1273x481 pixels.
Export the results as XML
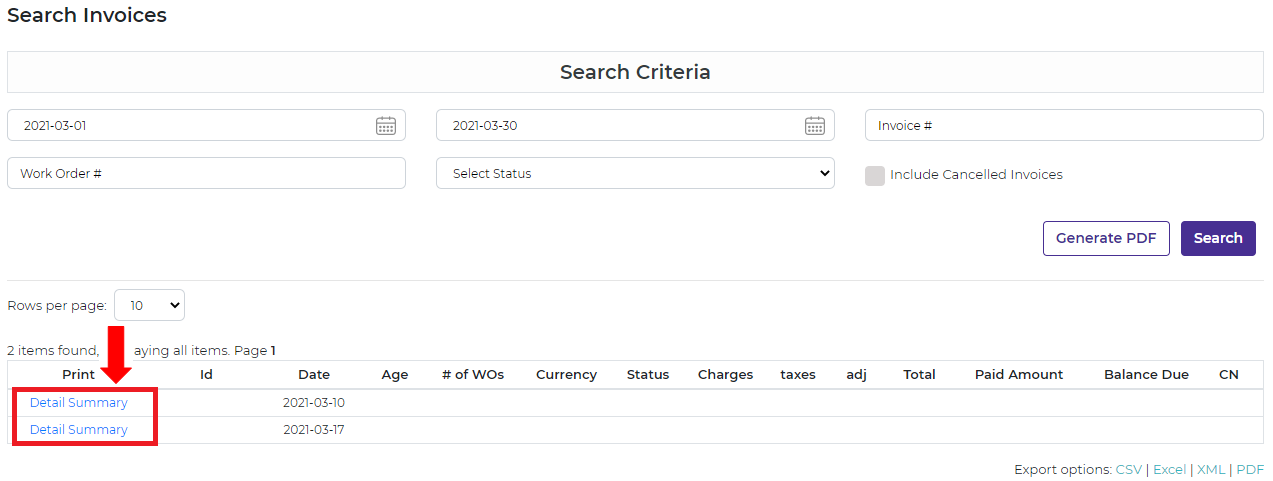point(1211,470)
